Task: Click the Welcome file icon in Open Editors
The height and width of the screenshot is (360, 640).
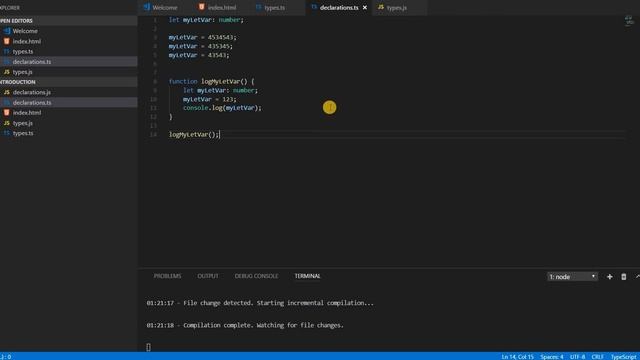Action: (x=7, y=31)
